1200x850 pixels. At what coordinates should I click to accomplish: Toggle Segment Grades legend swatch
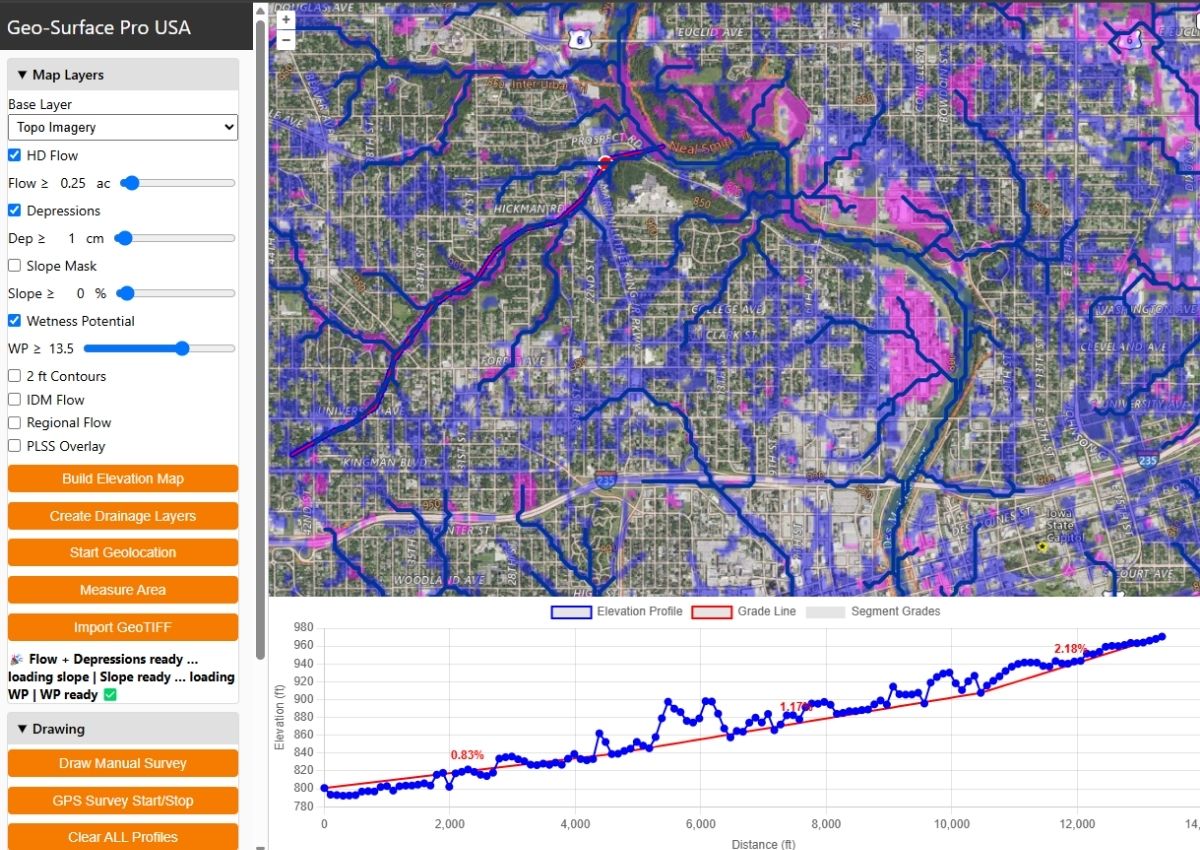point(824,611)
